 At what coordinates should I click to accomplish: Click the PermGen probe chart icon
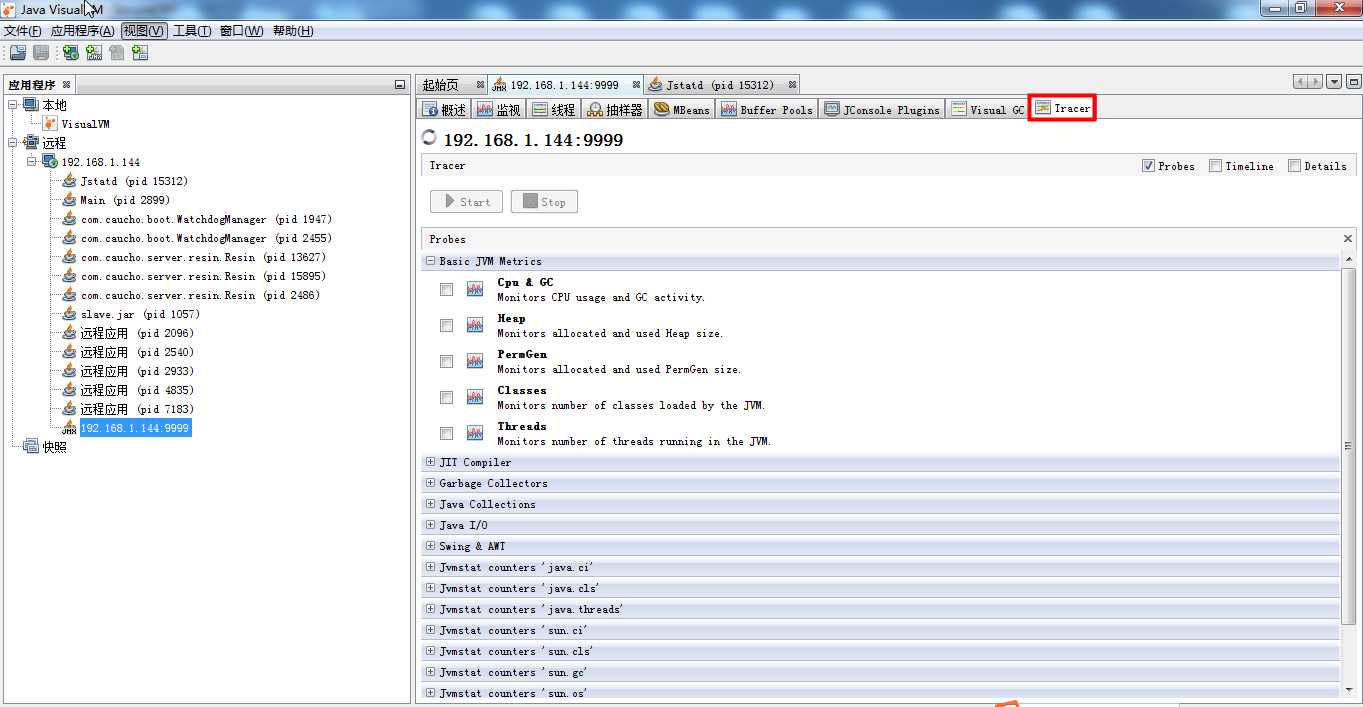tap(475, 361)
